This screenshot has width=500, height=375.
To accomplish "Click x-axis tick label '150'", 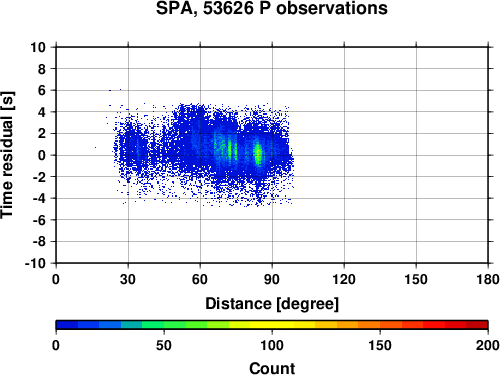I will 416,279.
